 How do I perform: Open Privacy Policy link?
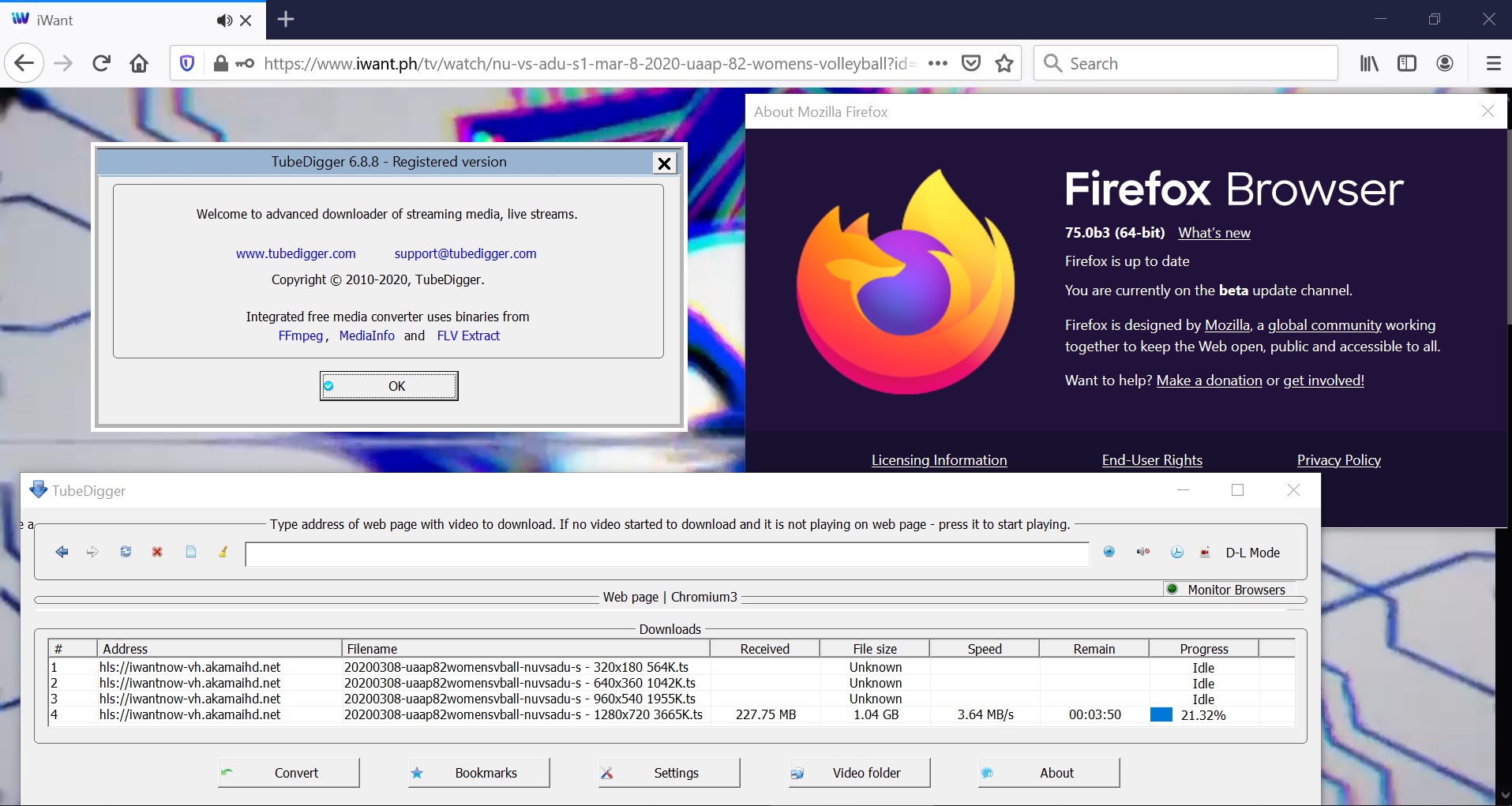pyautogui.click(x=1339, y=460)
